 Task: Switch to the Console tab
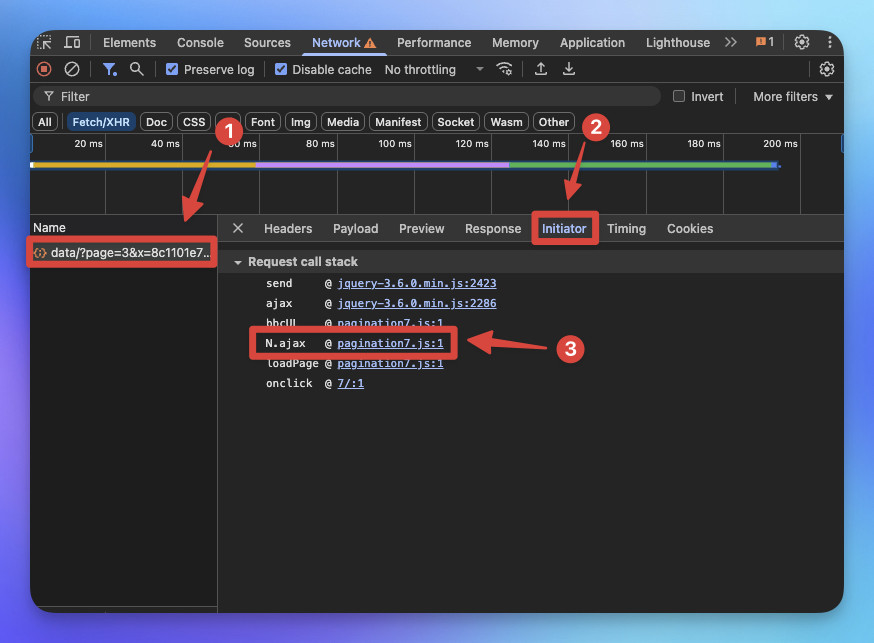tap(200, 42)
